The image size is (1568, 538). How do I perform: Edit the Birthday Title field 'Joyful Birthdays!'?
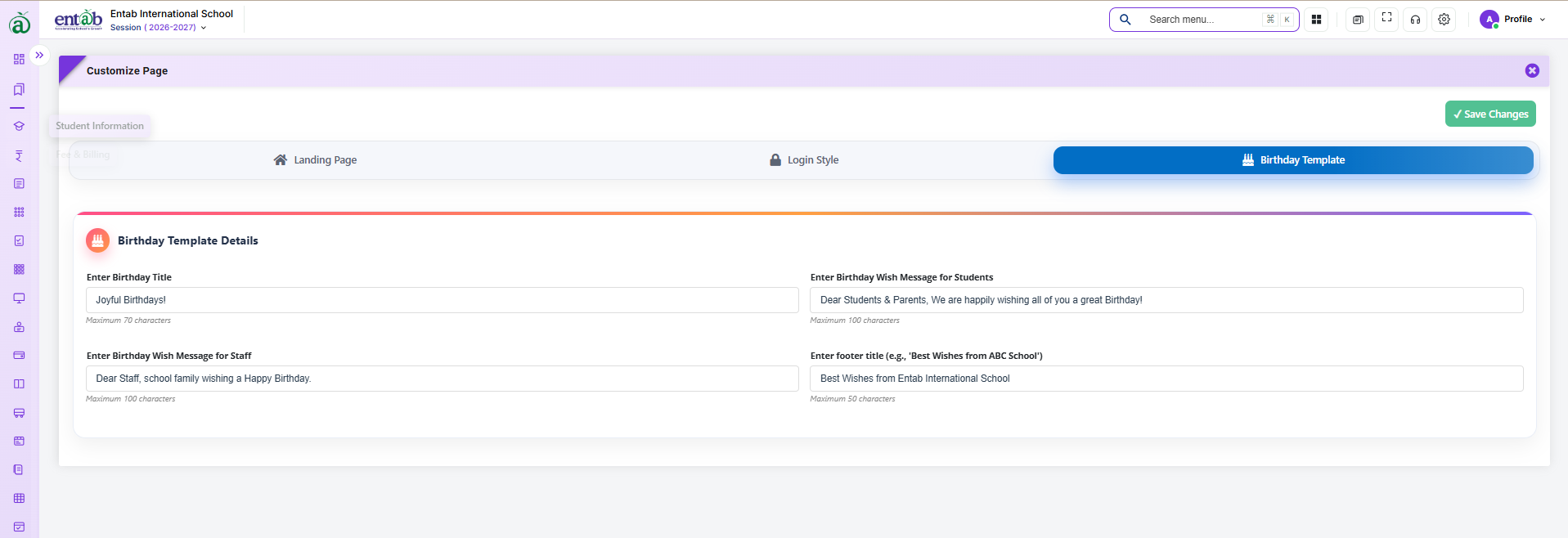(443, 300)
